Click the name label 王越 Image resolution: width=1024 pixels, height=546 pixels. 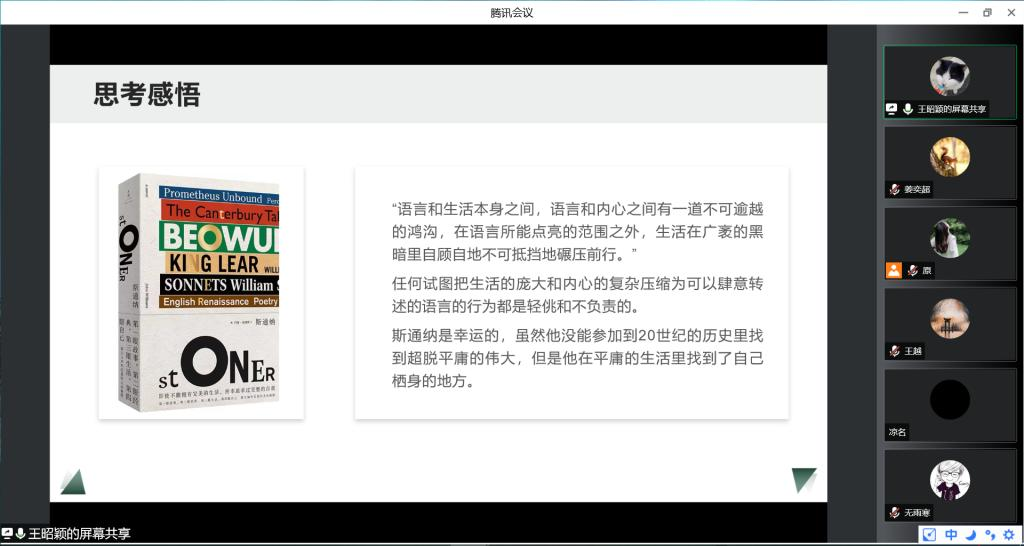pyautogui.click(x=913, y=351)
